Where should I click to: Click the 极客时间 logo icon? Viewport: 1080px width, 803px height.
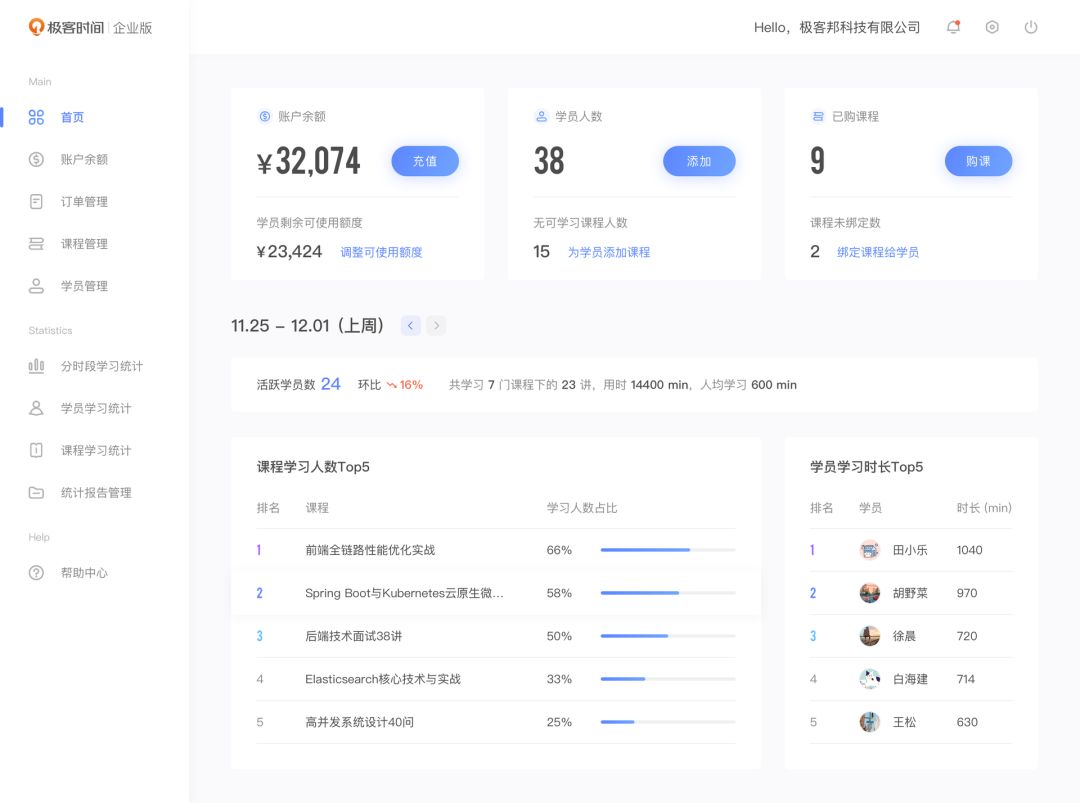click(x=36, y=27)
